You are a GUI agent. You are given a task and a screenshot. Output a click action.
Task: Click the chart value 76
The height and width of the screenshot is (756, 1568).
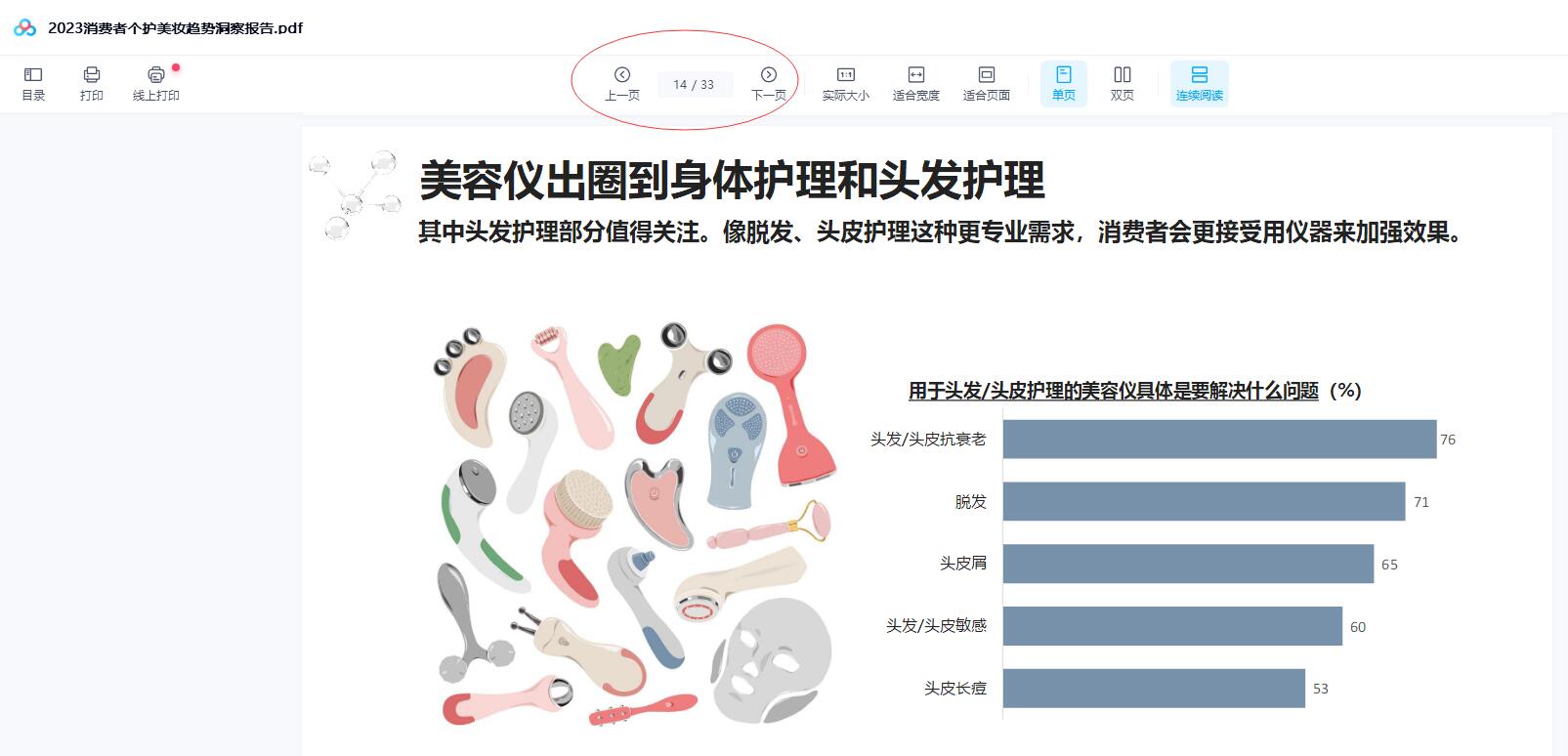(1448, 440)
